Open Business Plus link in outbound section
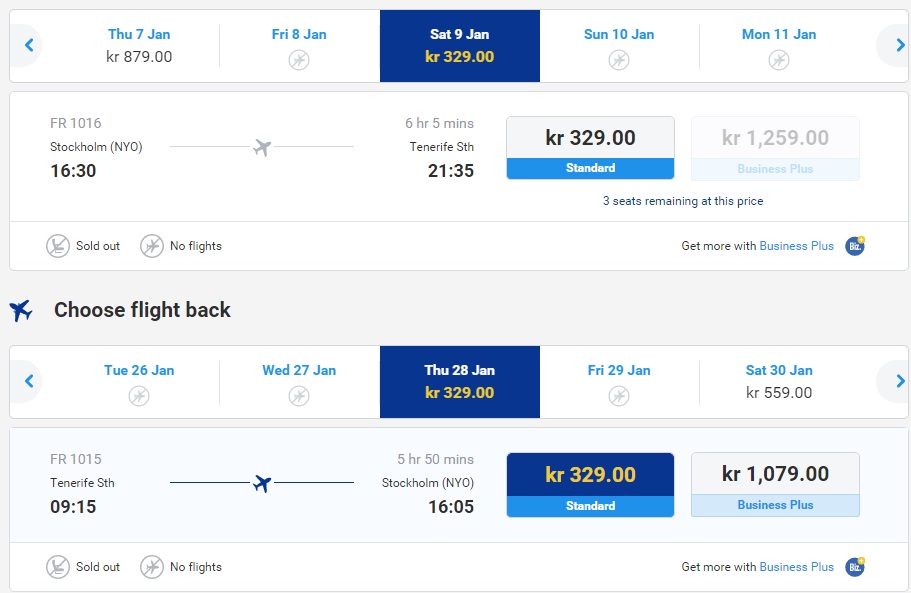Image resolution: width=911 pixels, height=593 pixels. [x=796, y=246]
